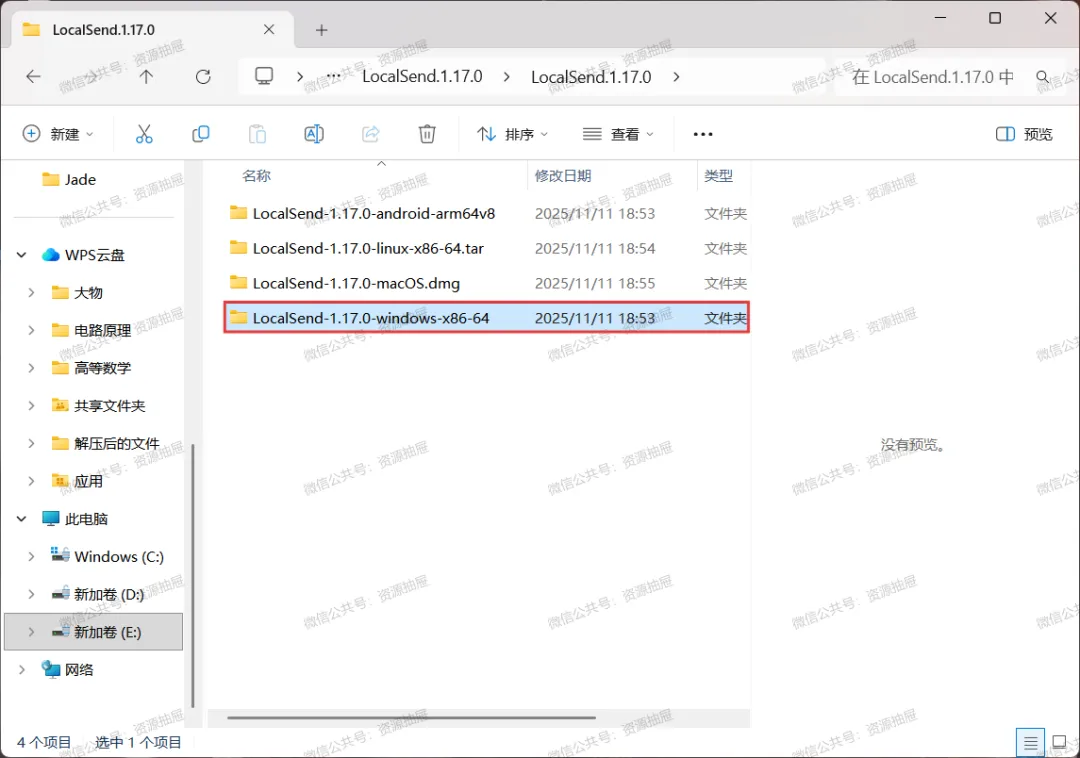
Task: Select LocalSend-1.17.0-macOS.dmg folder
Action: 486,283
